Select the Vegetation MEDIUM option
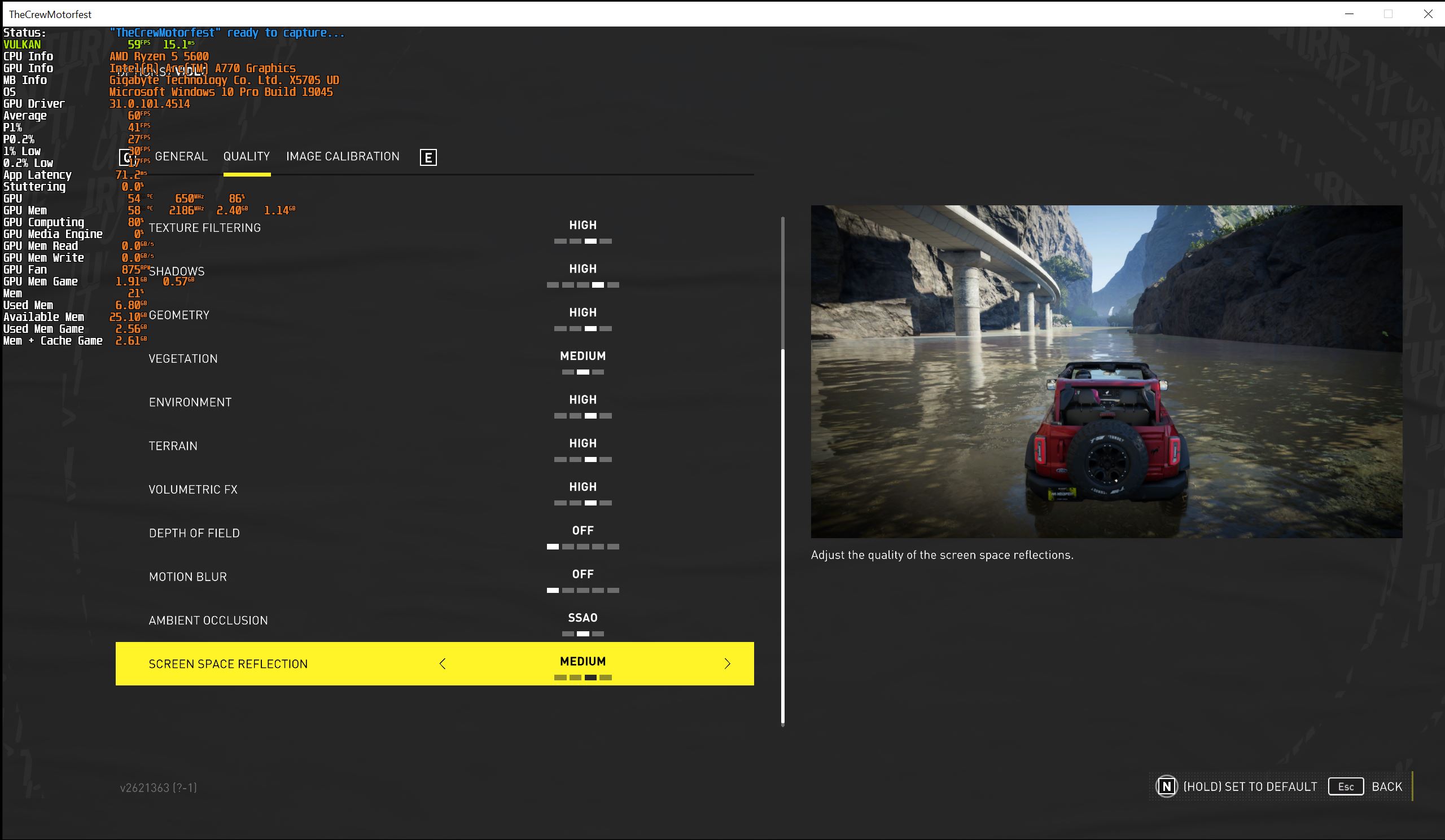This screenshot has width=1445, height=840. [583, 357]
